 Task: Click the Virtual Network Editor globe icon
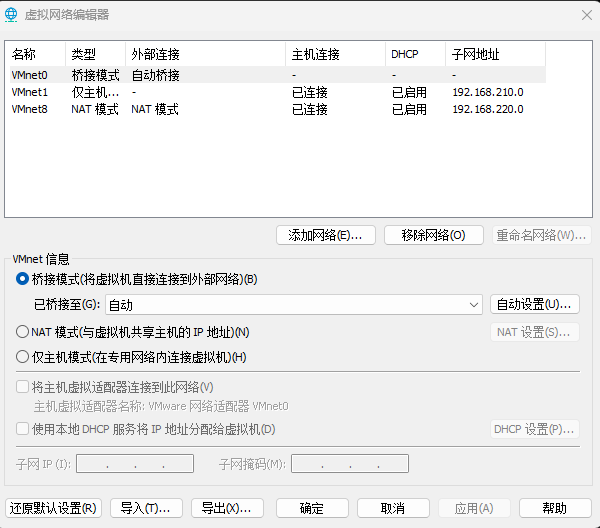(11, 15)
